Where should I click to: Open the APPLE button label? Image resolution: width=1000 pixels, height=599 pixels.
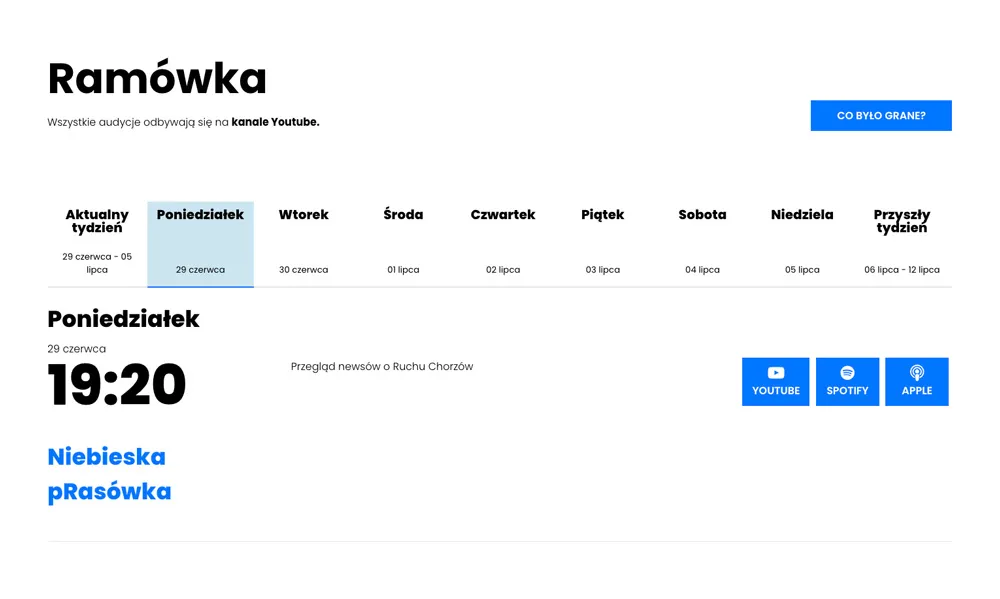[916, 390]
